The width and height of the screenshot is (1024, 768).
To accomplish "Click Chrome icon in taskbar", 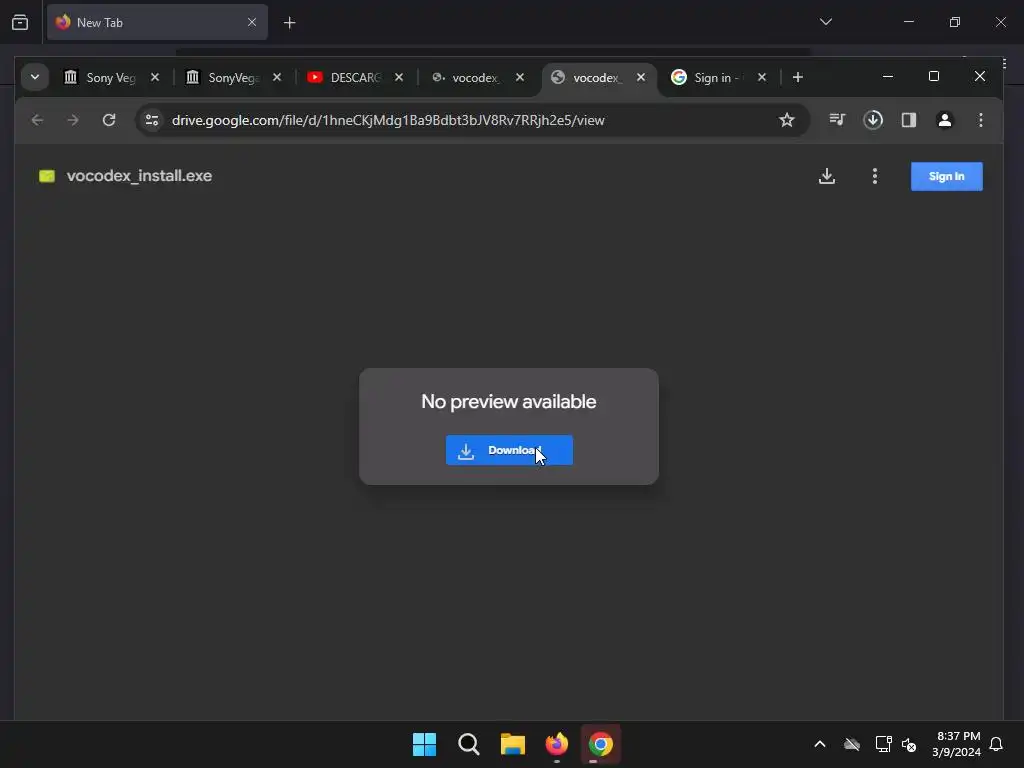I will point(601,744).
